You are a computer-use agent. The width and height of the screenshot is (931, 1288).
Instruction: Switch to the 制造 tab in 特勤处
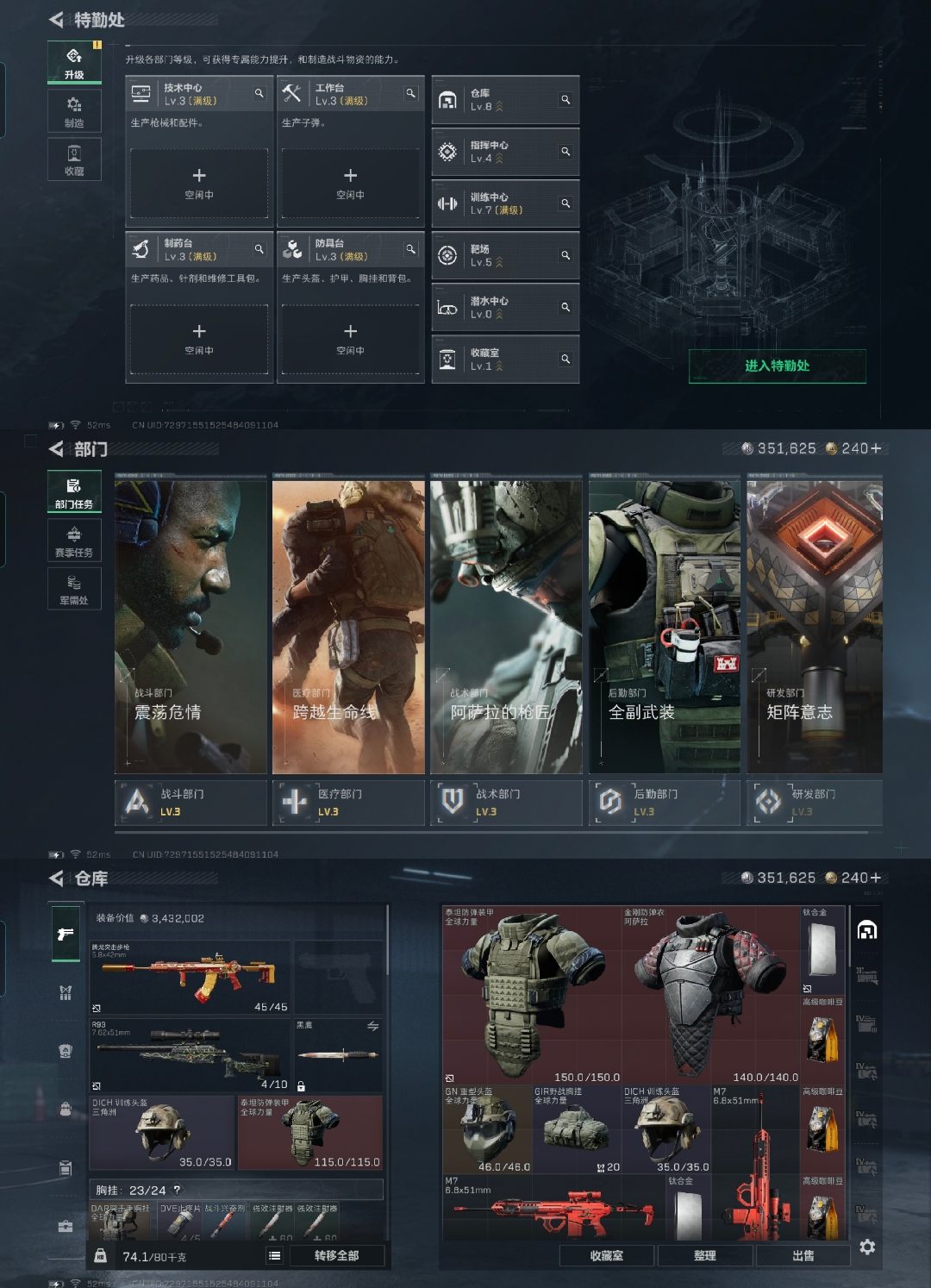tap(74, 112)
